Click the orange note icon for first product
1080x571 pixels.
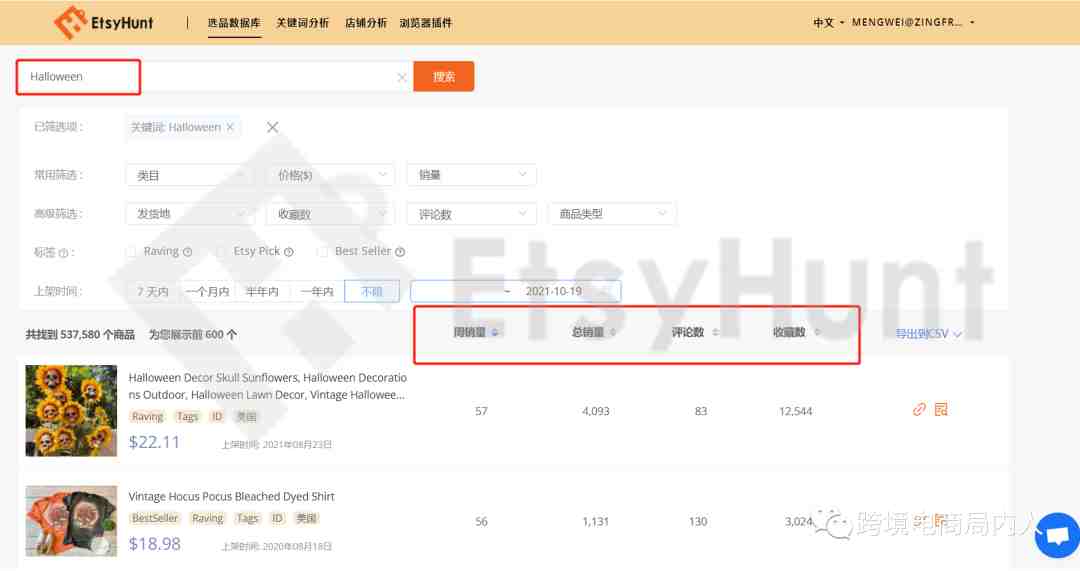point(941,410)
